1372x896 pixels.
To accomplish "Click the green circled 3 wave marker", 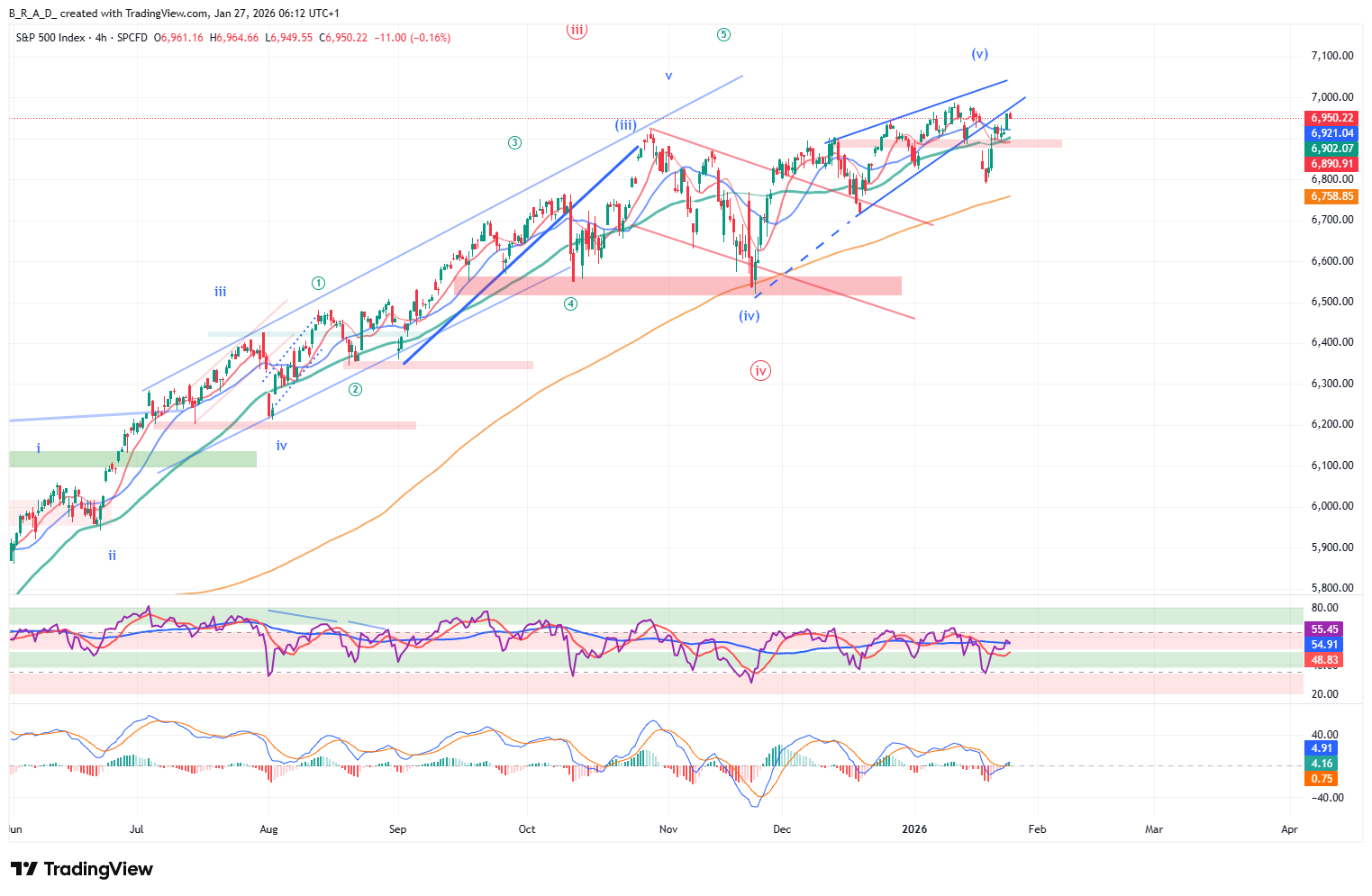I will coord(514,142).
